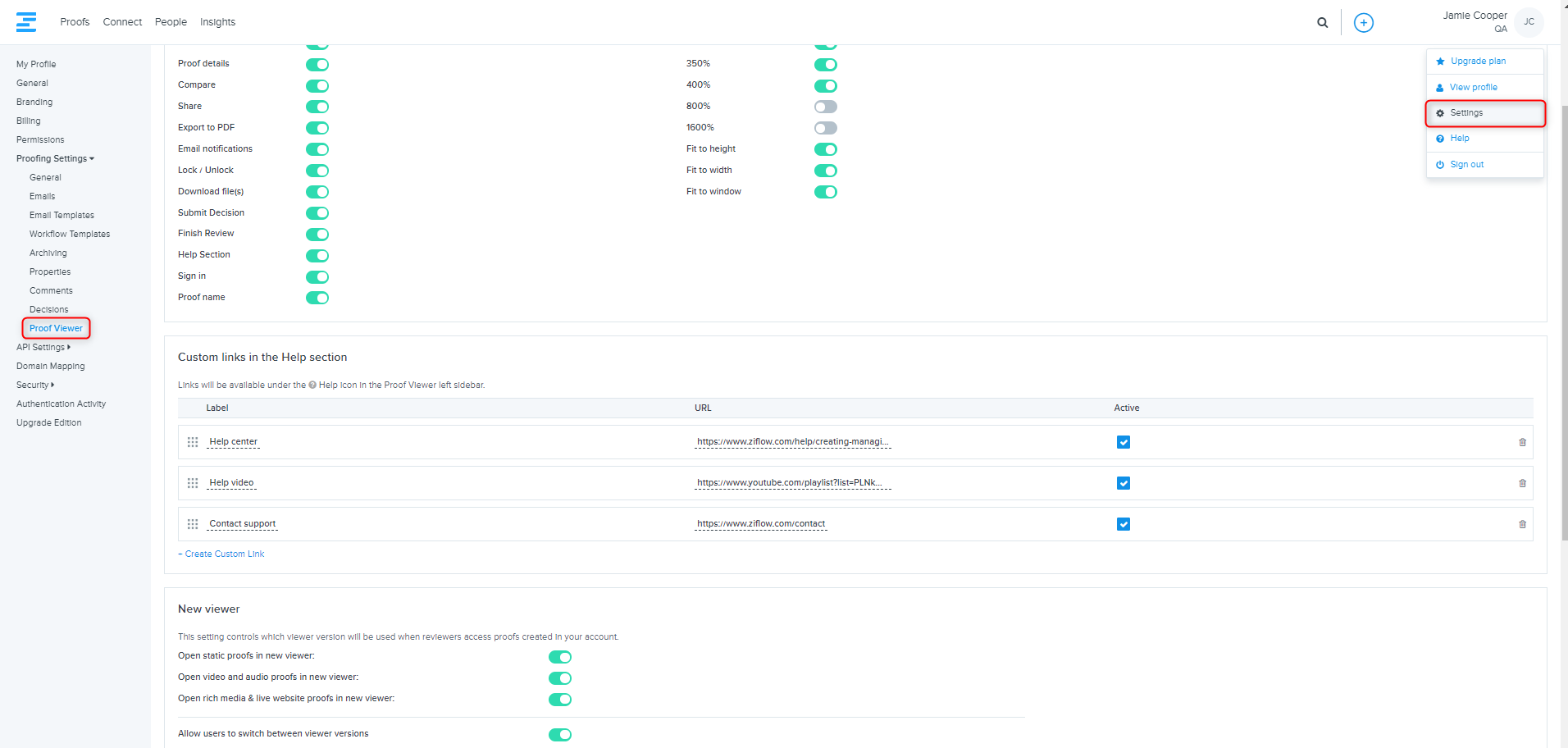Click the JC user avatar
The image size is (1568, 748).
[1529, 22]
